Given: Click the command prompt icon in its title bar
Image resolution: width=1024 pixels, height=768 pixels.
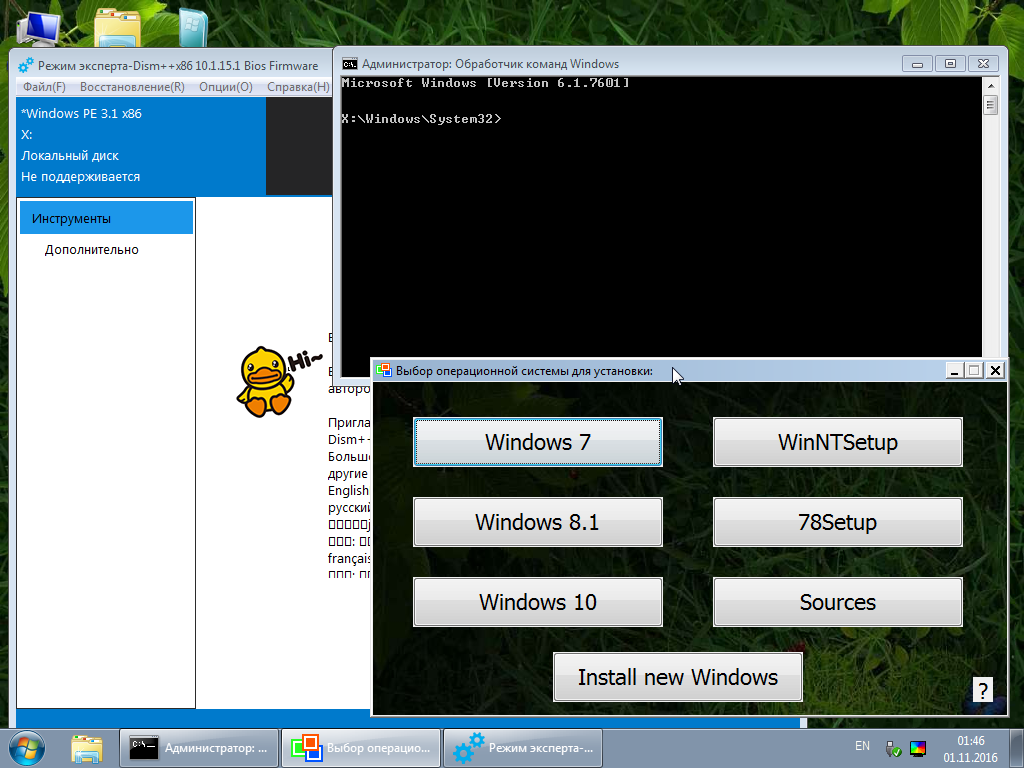Looking at the screenshot, I should tap(348, 63).
